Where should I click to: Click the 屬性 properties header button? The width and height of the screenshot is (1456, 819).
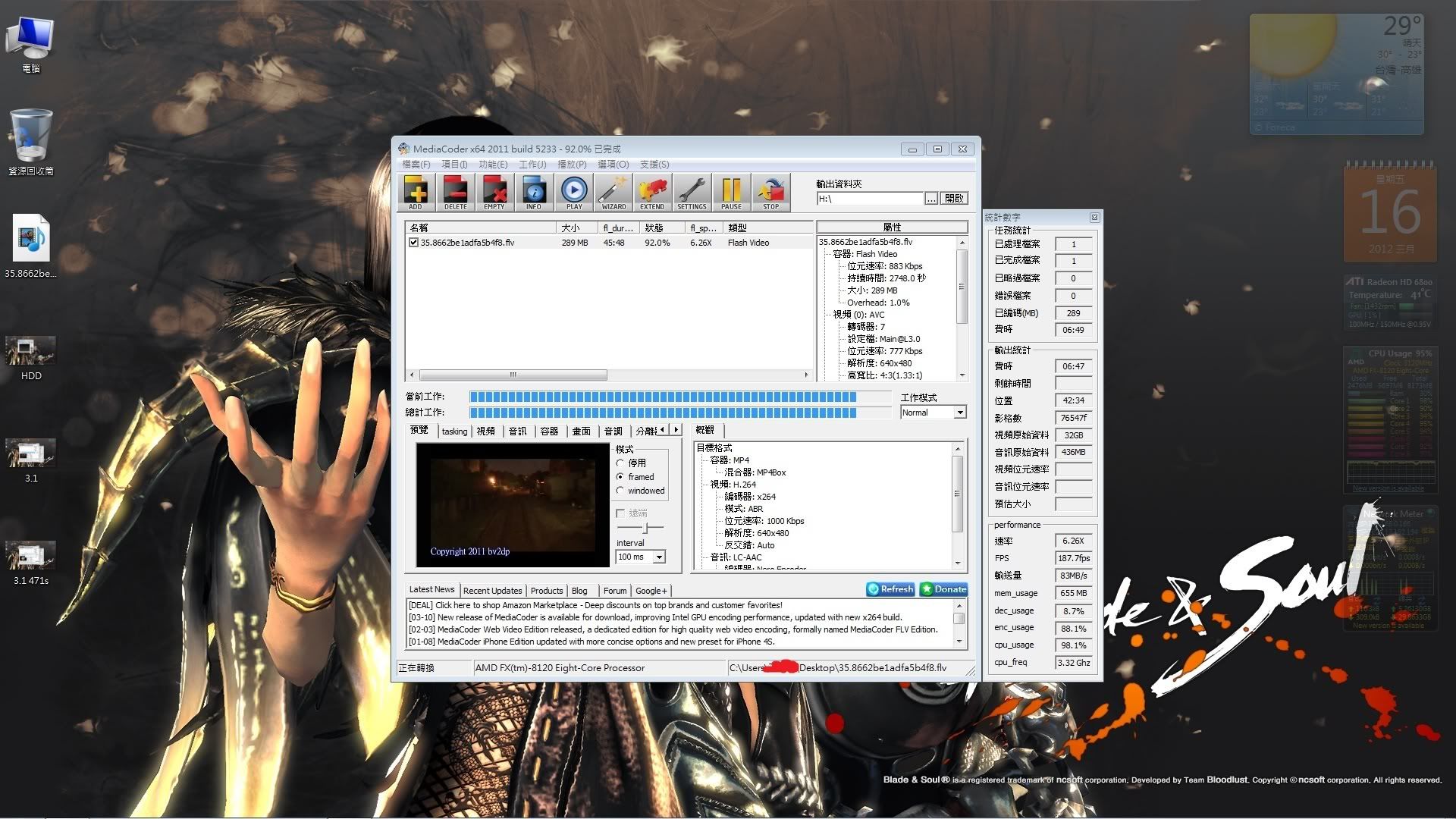coord(892,227)
